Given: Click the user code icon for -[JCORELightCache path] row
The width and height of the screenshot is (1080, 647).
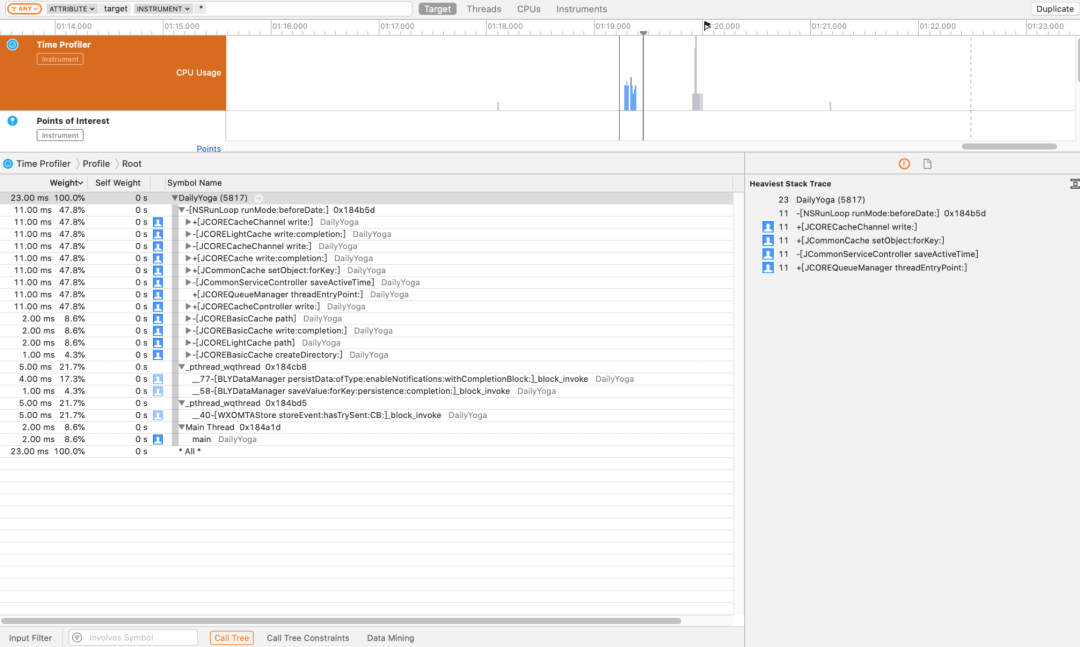Looking at the screenshot, I should pos(158,343).
